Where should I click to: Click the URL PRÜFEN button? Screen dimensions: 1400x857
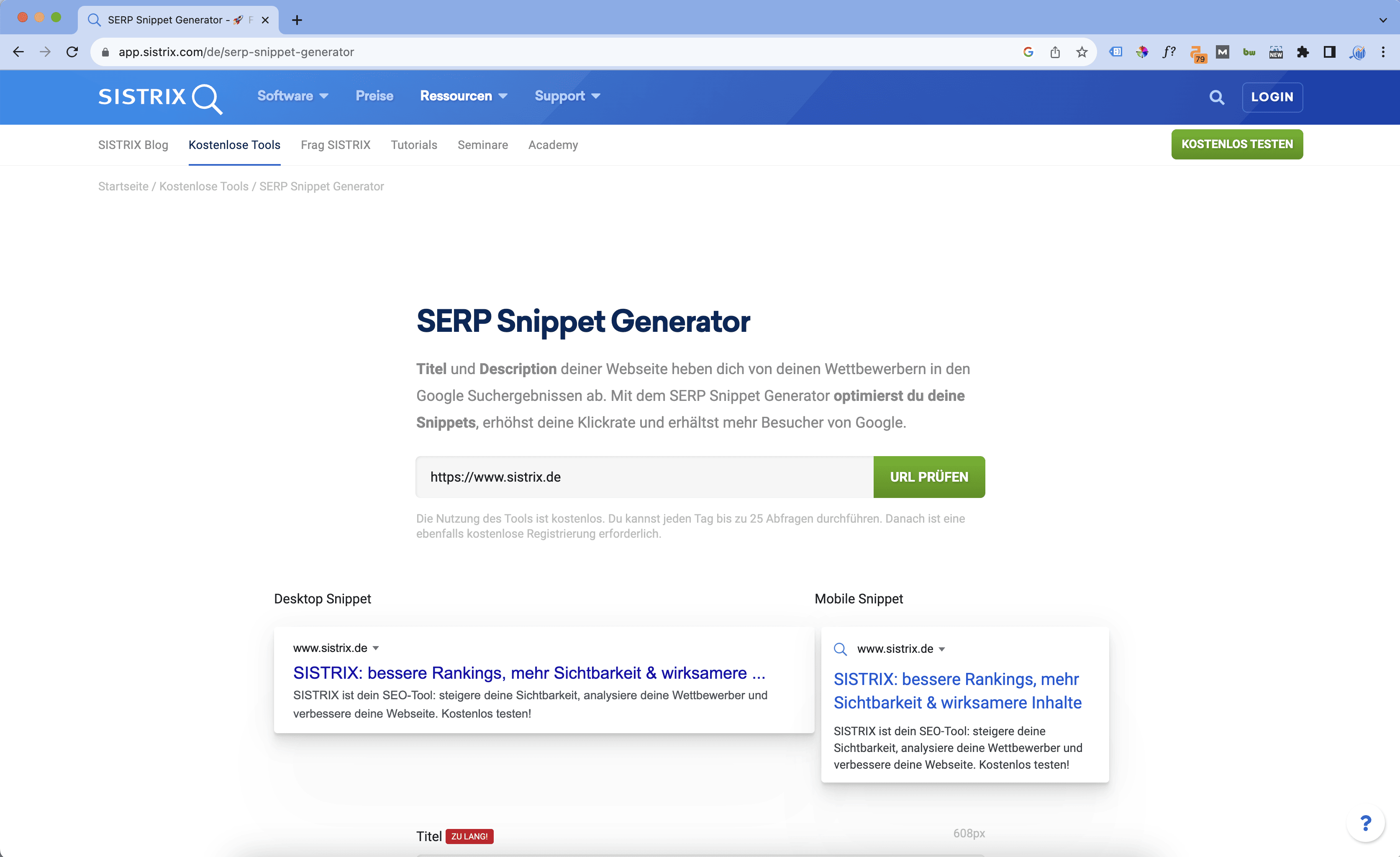point(929,477)
